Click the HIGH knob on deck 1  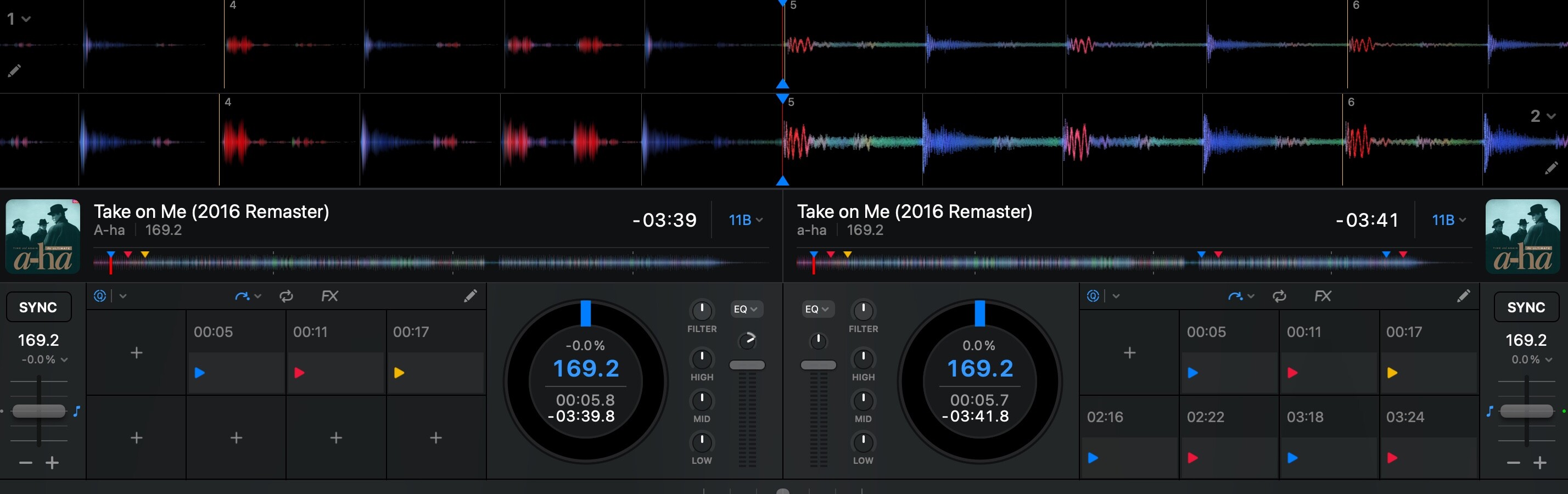click(702, 358)
